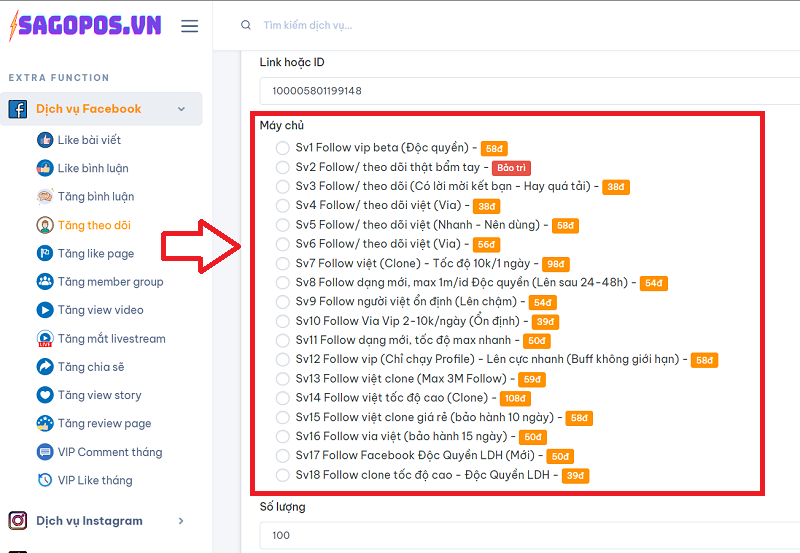Collapse the Dịch vụ Facebook section
The width and height of the screenshot is (800, 553).
181,109
